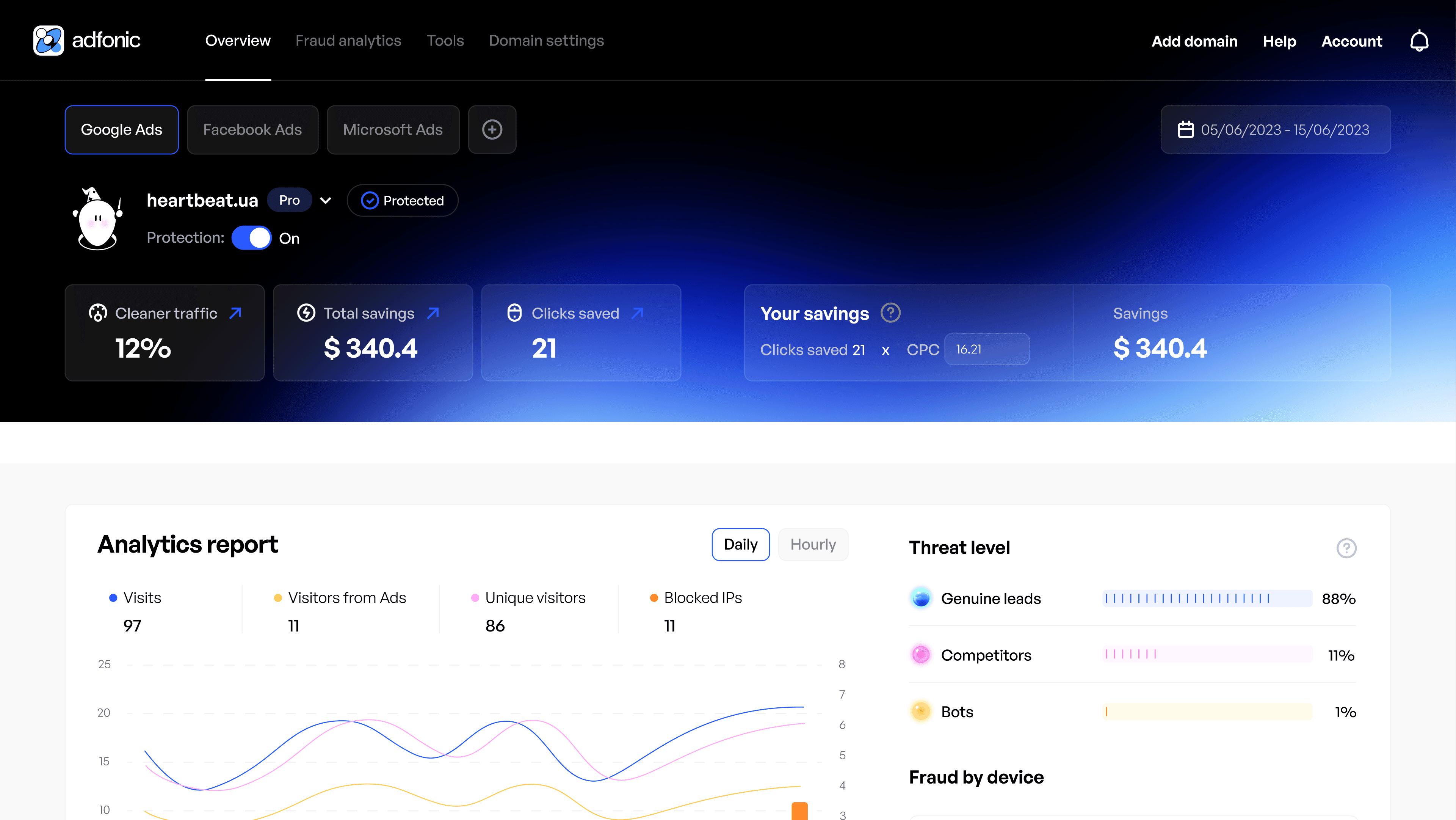The height and width of the screenshot is (820, 1456).
Task: Click the Fraud by device heading
Action: point(976,777)
